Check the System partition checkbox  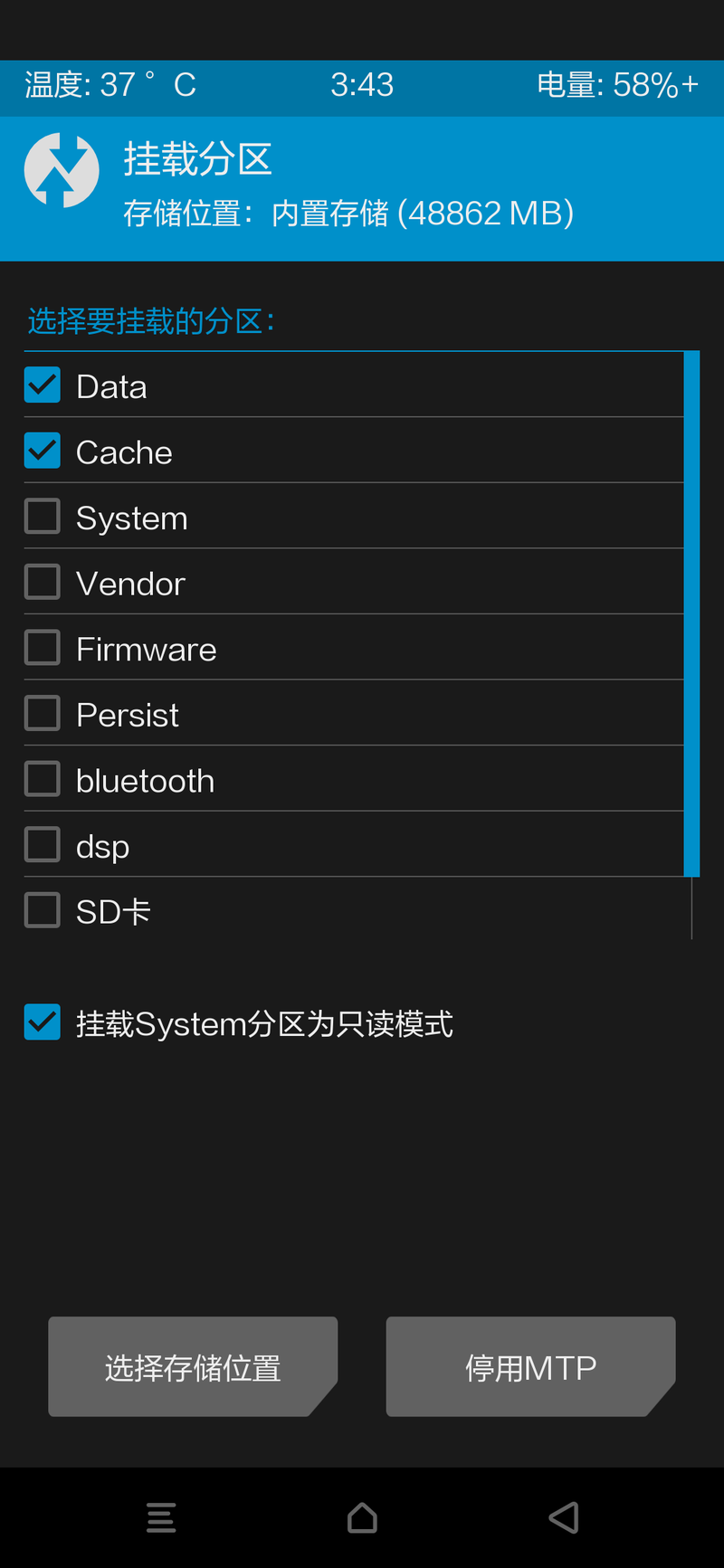(x=43, y=517)
